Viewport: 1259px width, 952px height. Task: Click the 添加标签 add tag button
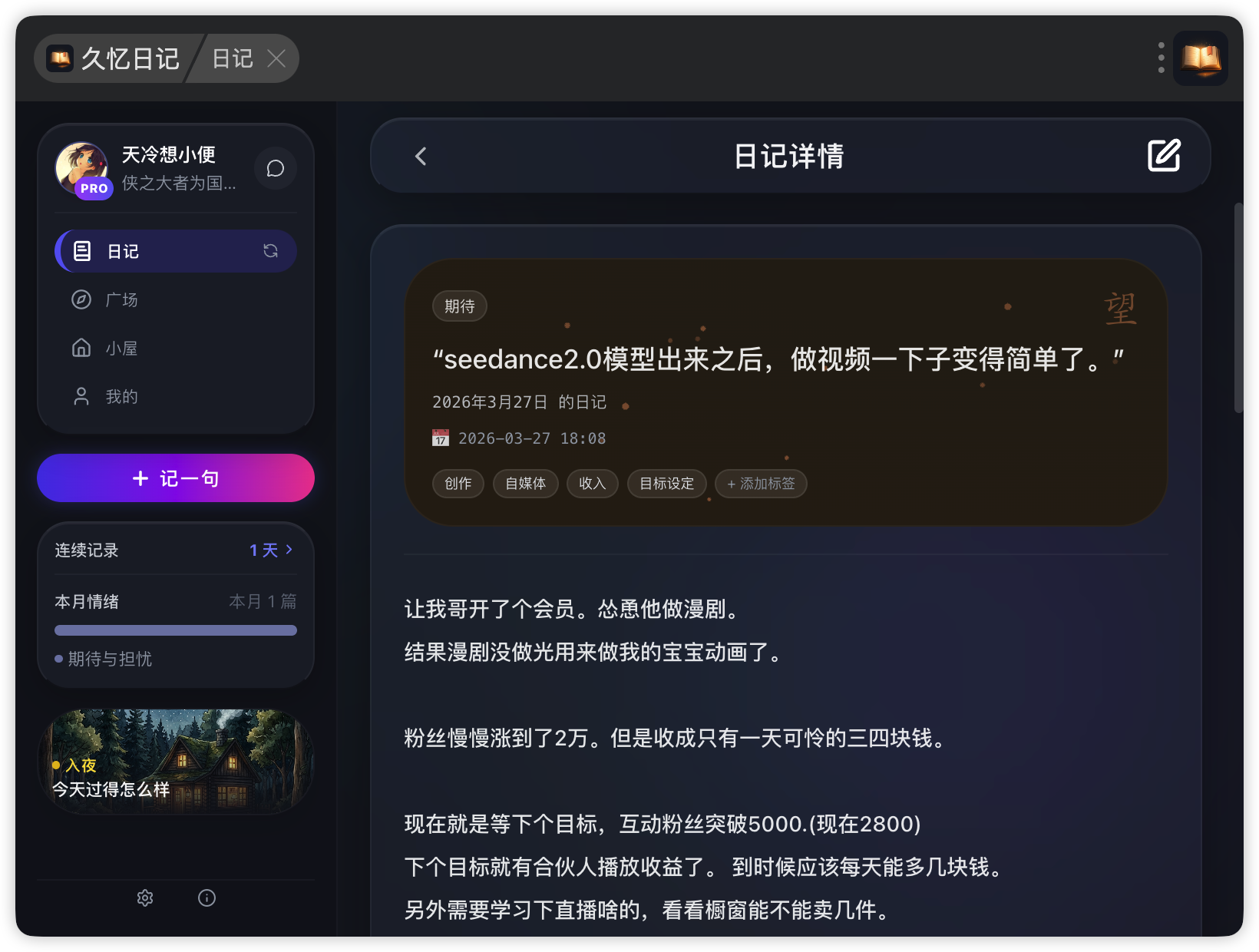click(761, 484)
